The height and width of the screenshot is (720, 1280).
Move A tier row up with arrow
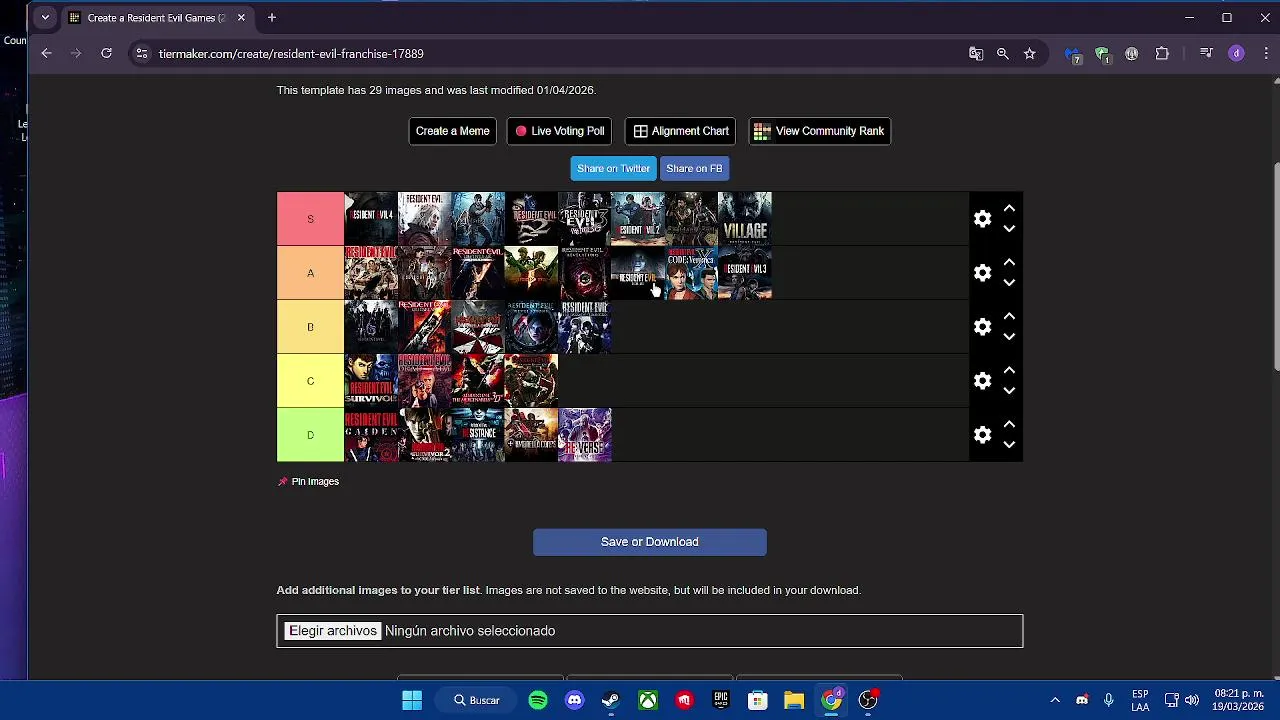tap(1009, 262)
